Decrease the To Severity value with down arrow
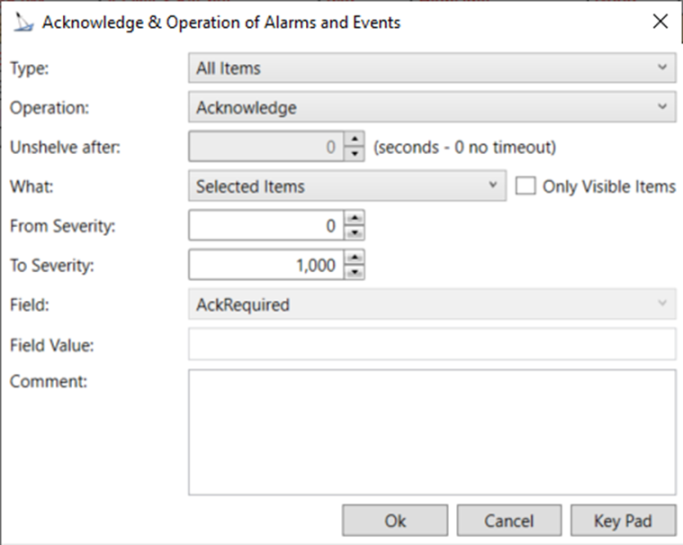 click(x=354, y=271)
